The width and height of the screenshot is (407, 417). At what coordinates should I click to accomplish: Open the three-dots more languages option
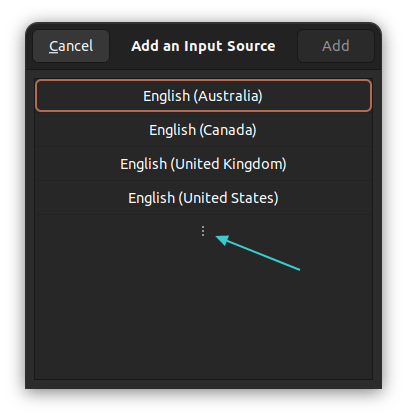click(203, 231)
